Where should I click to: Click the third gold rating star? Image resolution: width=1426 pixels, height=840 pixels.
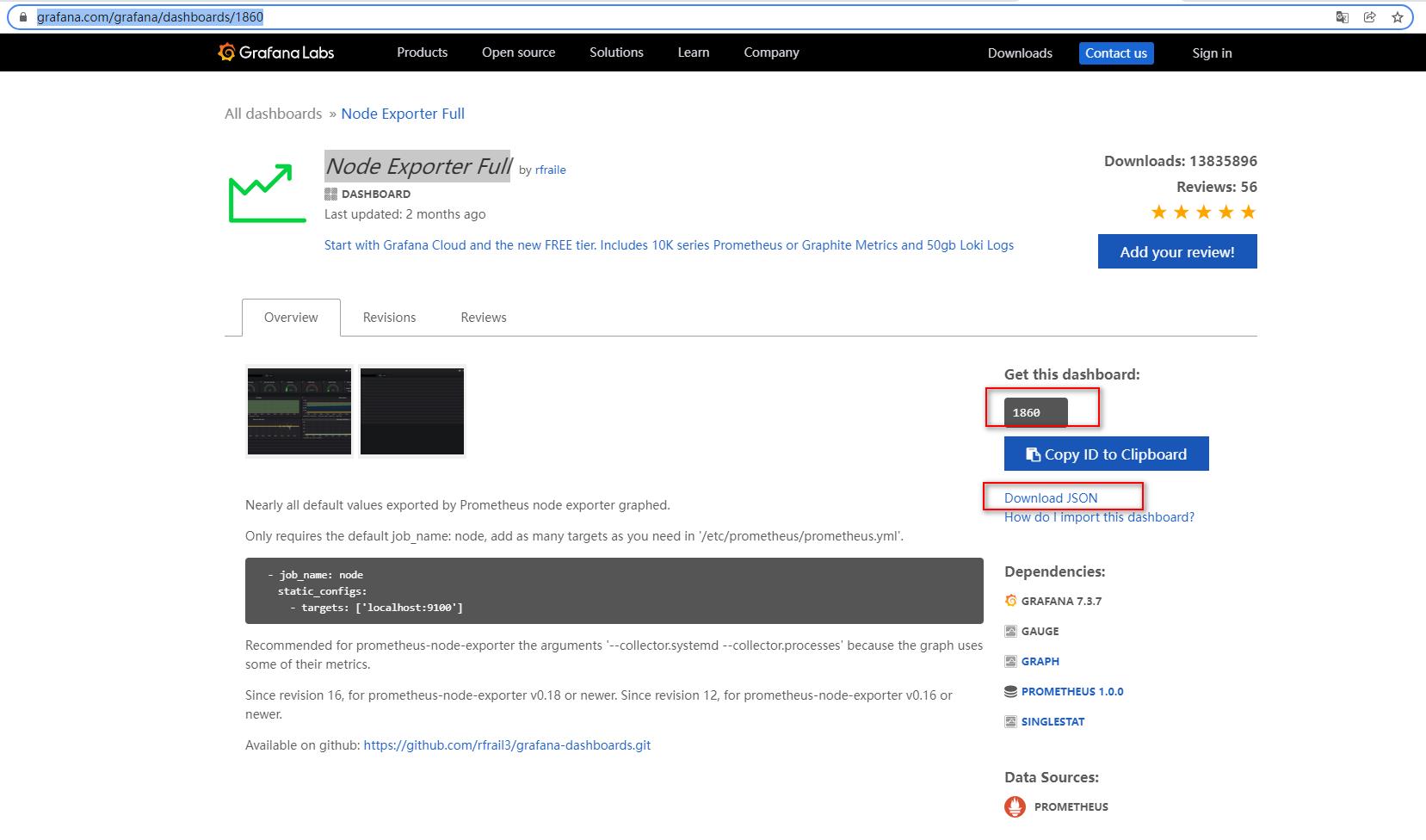point(1204,212)
